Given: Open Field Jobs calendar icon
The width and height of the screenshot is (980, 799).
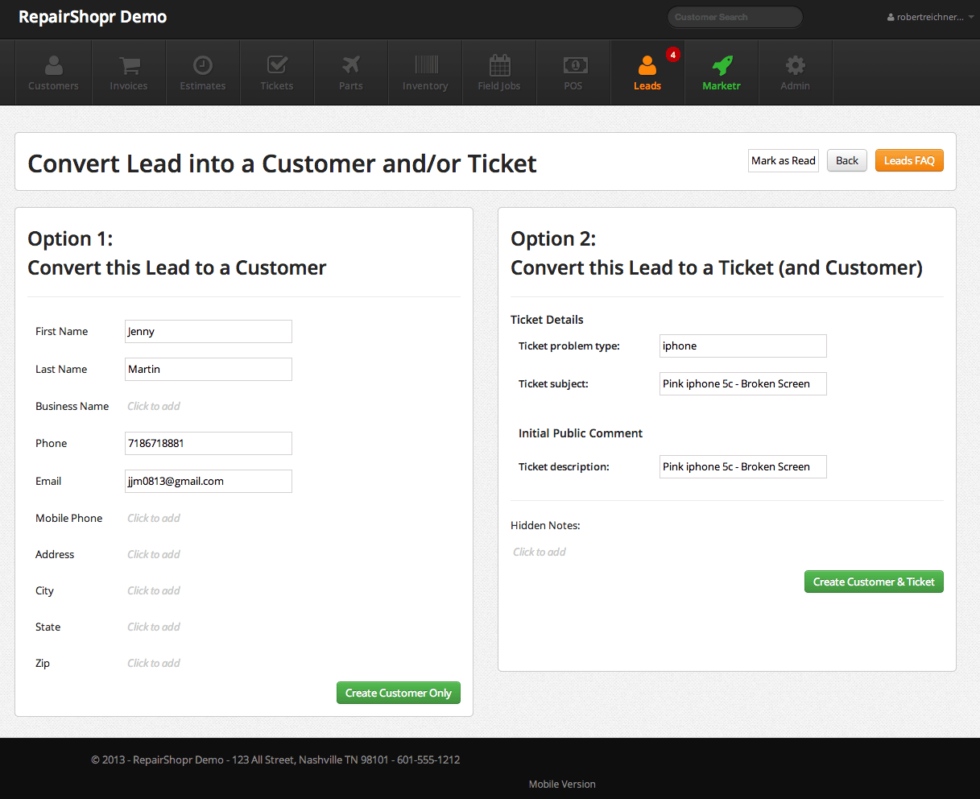Looking at the screenshot, I should pos(499,66).
